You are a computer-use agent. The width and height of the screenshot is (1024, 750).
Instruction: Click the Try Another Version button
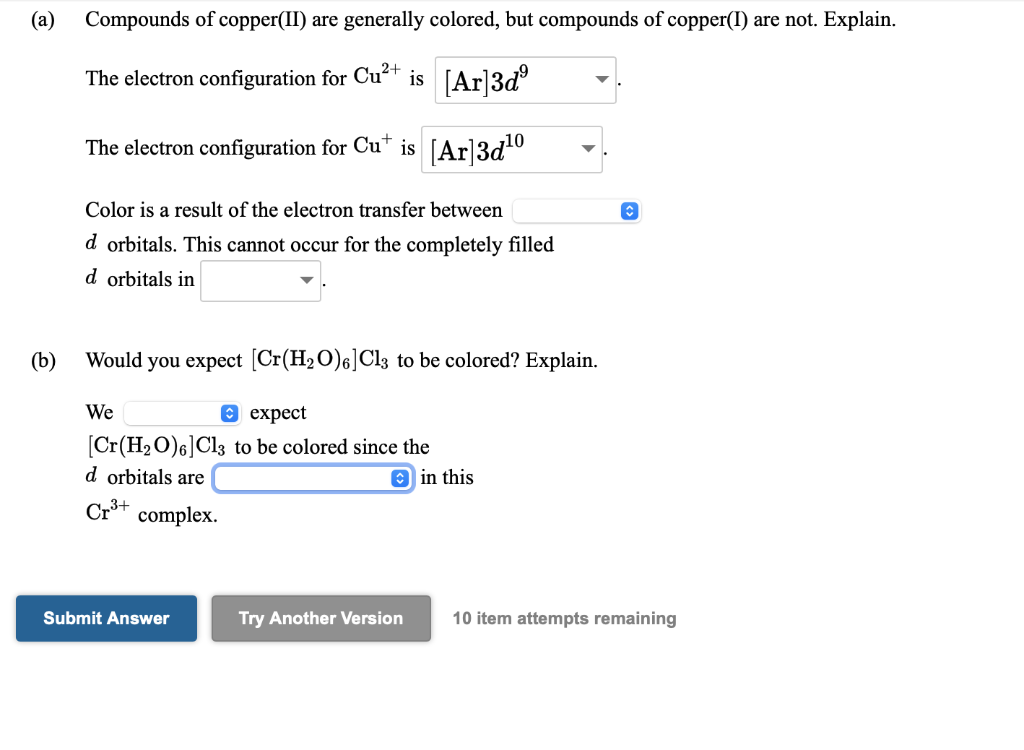coord(321,618)
